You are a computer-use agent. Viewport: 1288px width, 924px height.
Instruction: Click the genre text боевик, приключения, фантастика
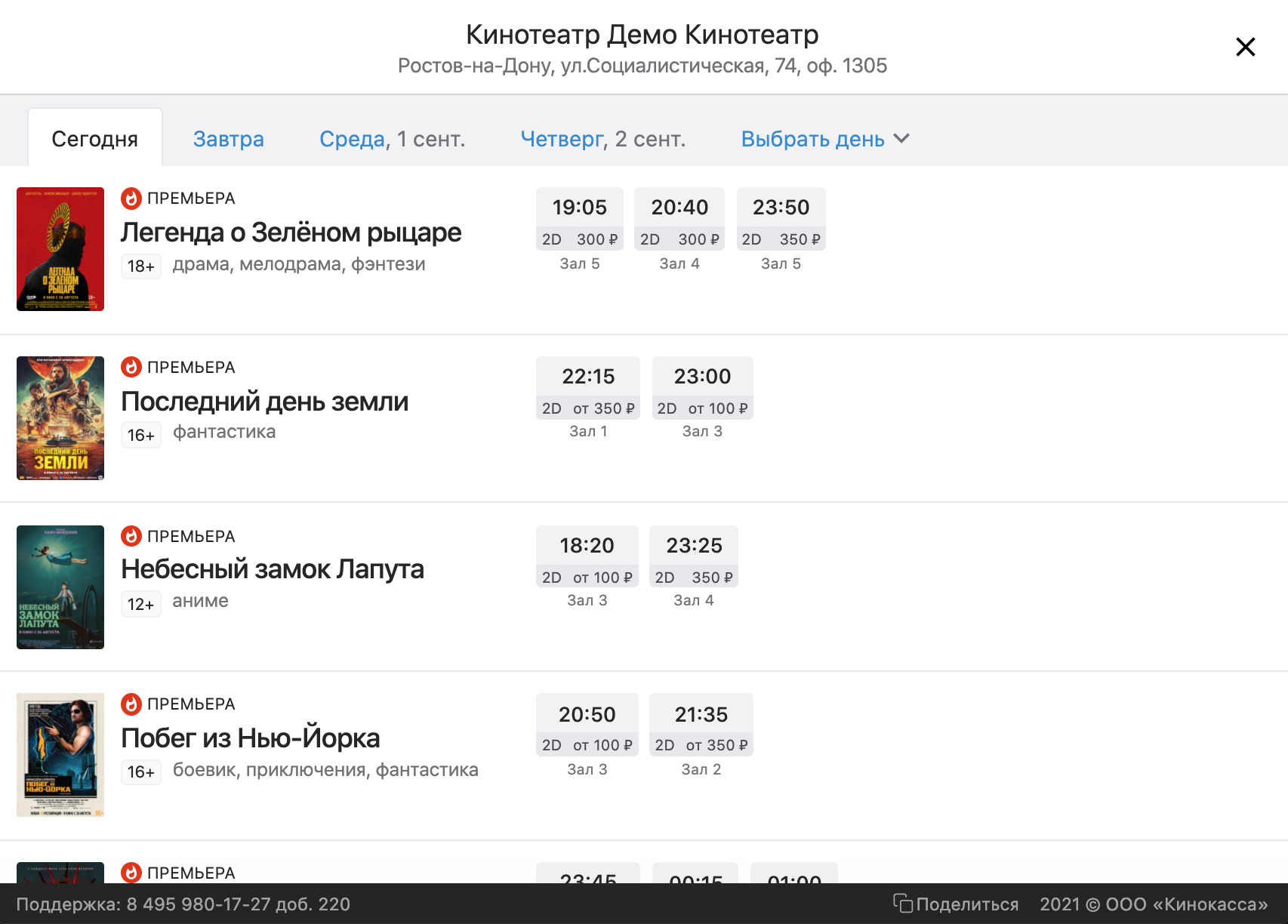(x=325, y=770)
